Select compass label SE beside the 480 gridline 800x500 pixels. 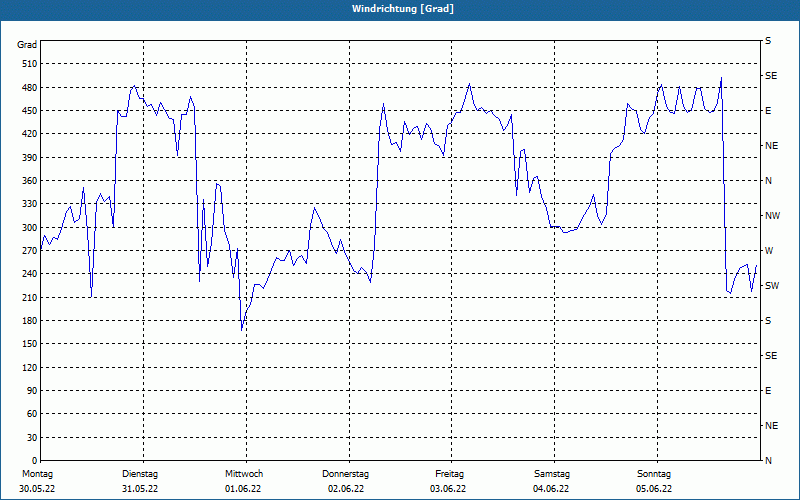click(771, 76)
